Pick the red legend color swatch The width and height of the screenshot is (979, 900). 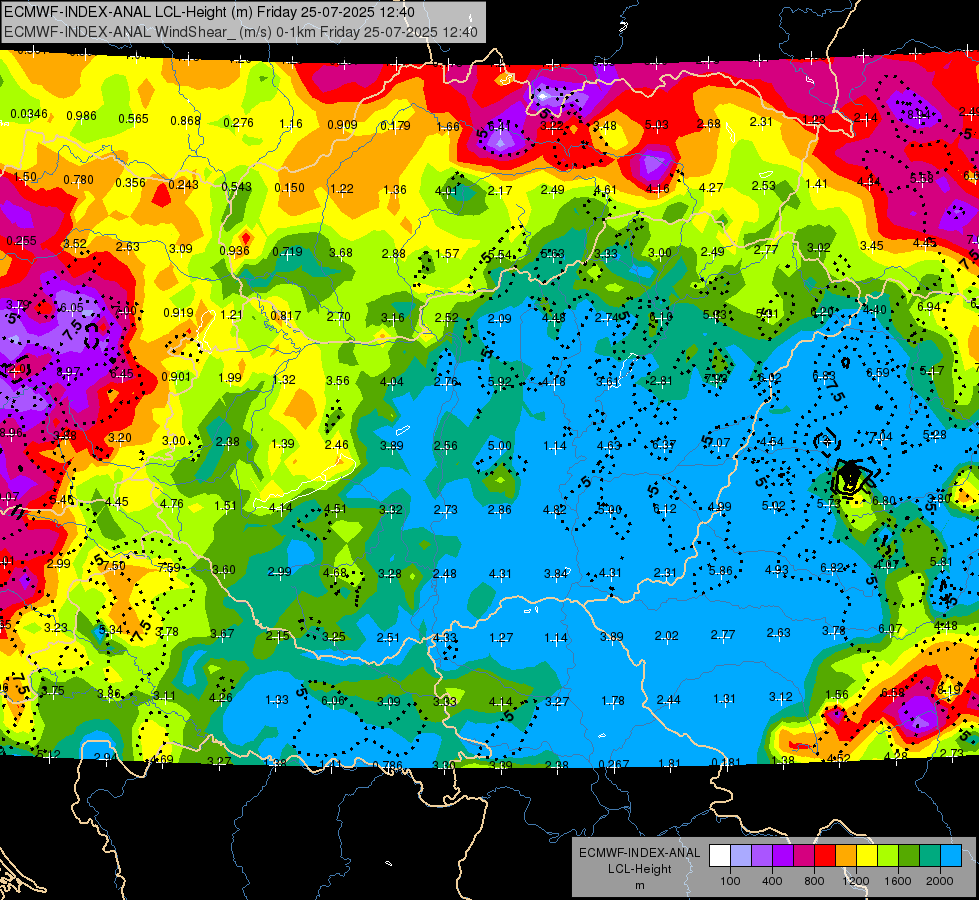pyautogui.click(x=825, y=856)
